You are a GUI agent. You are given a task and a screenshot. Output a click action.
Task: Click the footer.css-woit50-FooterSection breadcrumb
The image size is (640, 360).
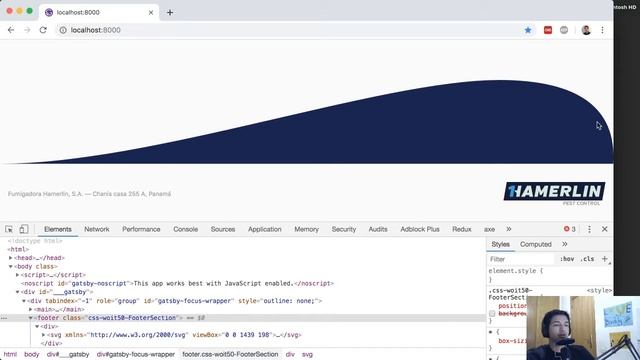coord(230,354)
